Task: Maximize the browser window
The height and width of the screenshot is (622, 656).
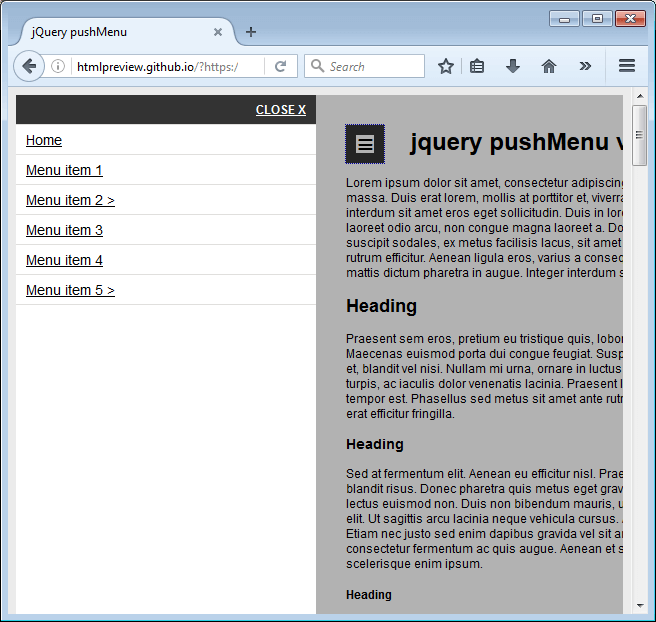Action: pos(597,19)
